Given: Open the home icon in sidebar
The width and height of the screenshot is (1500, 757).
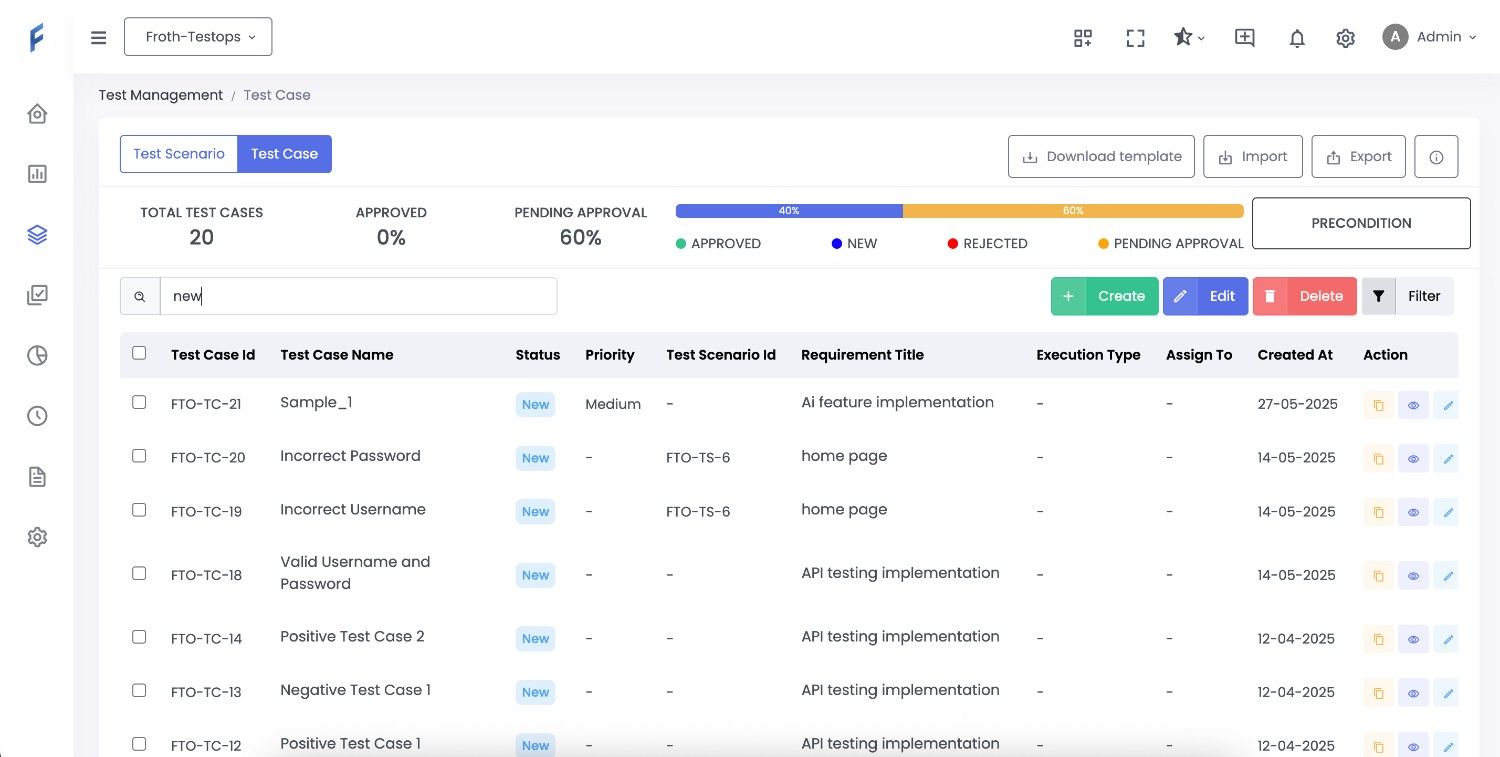Looking at the screenshot, I should point(37,114).
